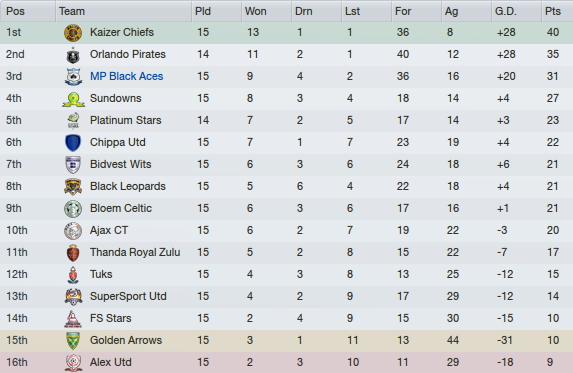The height and width of the screenshot is (373, 573).
Task: Open the Platinum Stars team name
Action: [125, 120]
